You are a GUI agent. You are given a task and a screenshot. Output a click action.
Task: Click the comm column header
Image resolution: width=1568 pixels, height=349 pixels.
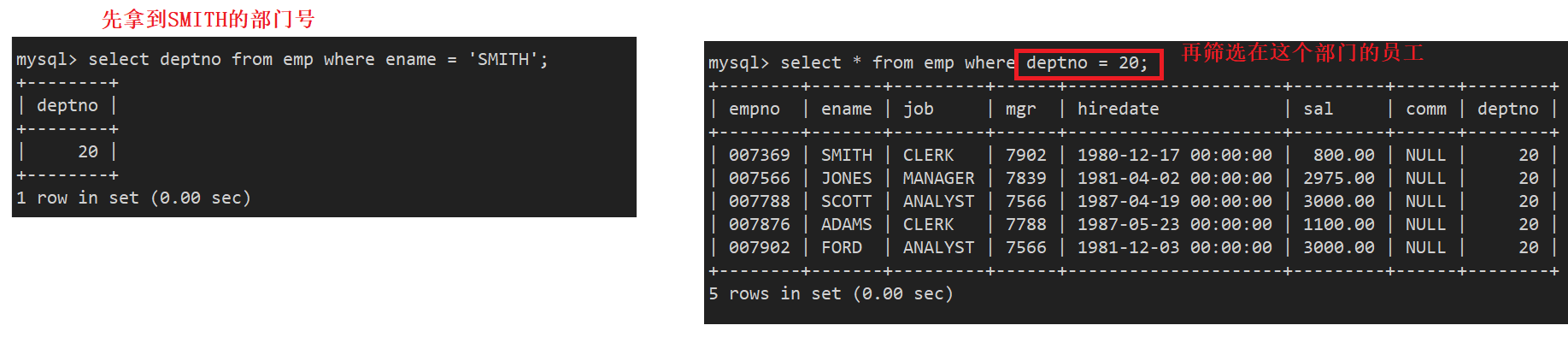(x=1425, y=109)
